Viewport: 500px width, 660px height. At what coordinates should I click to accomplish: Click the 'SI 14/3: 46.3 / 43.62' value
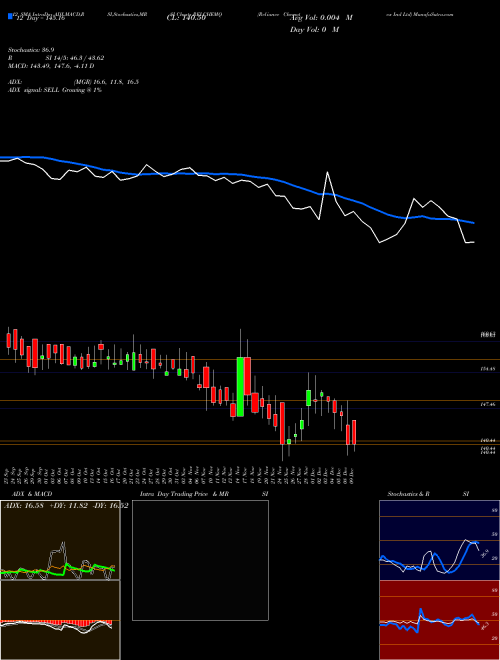coord(75,58)
